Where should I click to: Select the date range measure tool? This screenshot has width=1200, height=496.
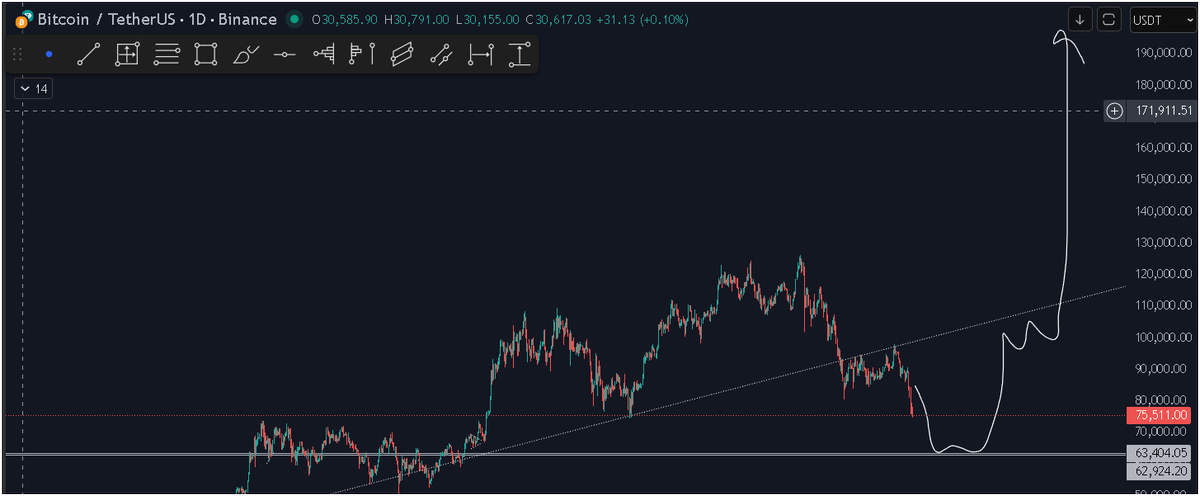pyautogui.click(x=480, y=55)
